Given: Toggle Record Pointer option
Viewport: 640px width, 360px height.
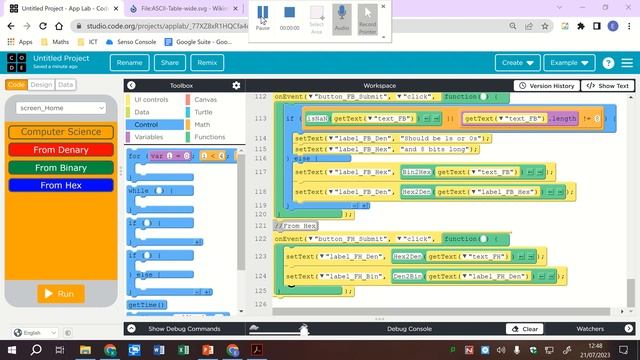Looking at the screenshot, I should click(x=367, y=19).
